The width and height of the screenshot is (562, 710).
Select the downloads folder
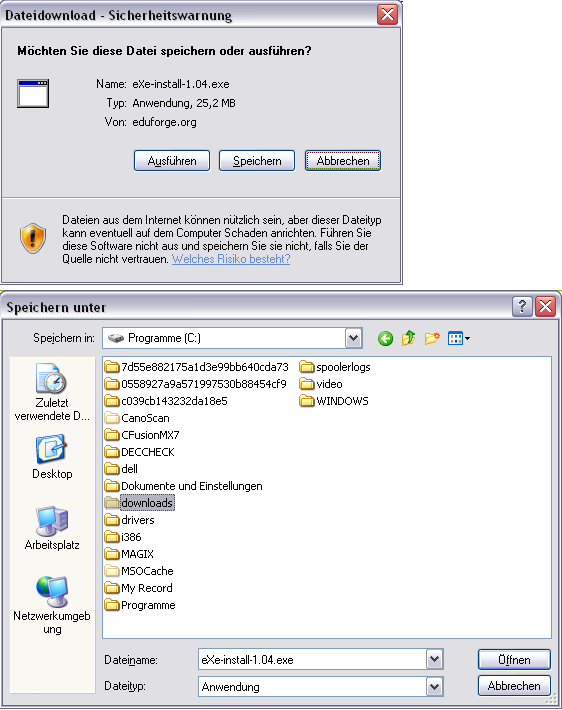pyautogui.click(x=139, y=503)
